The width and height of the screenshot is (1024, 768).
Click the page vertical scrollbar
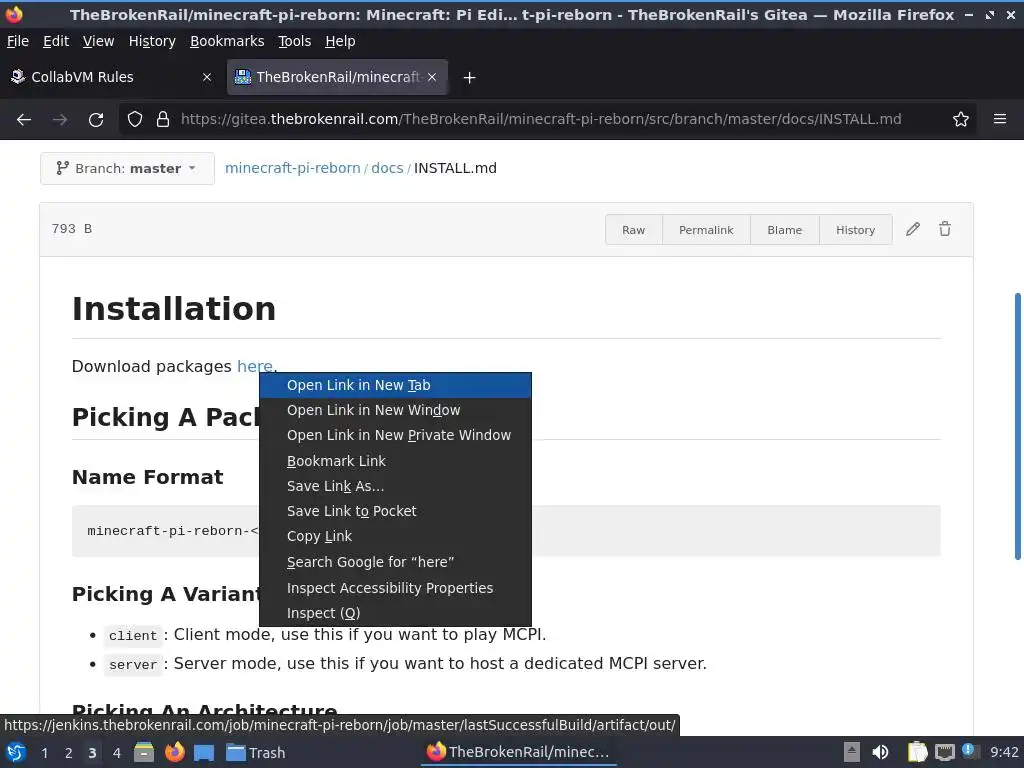point(1017,426)
